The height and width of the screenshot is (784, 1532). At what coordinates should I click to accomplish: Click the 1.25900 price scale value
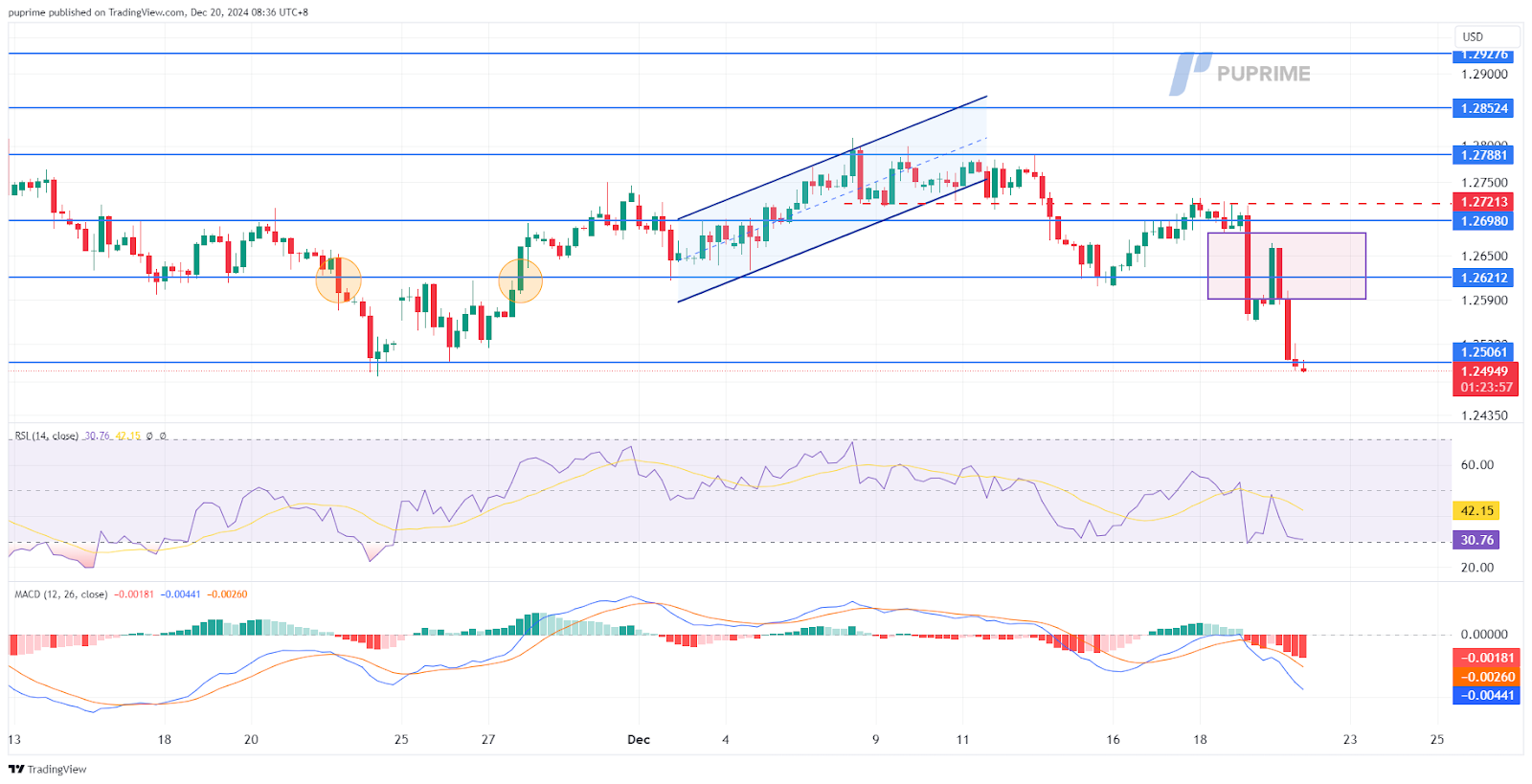pos(1484,300)
